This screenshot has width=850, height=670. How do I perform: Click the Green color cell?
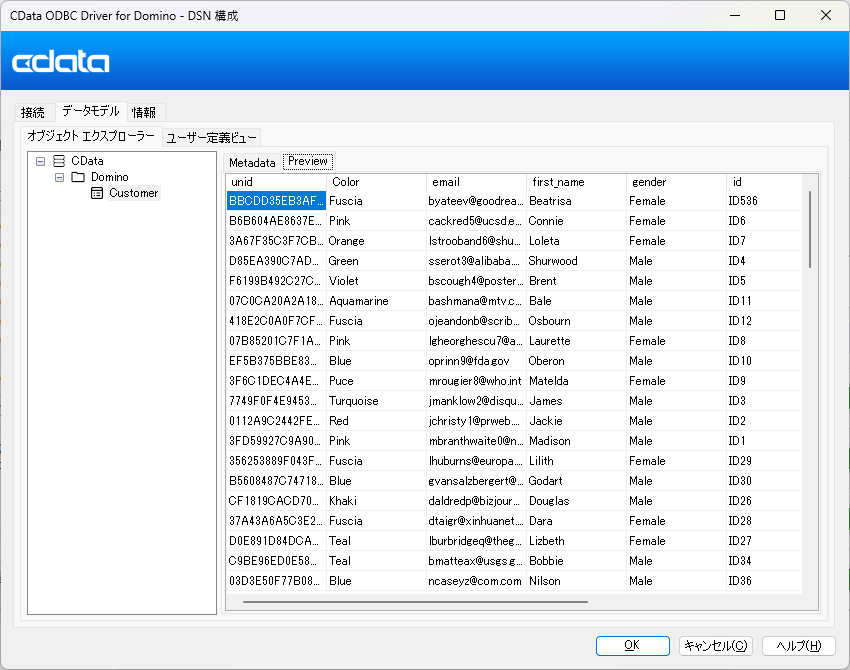click(x=376, y=261)
